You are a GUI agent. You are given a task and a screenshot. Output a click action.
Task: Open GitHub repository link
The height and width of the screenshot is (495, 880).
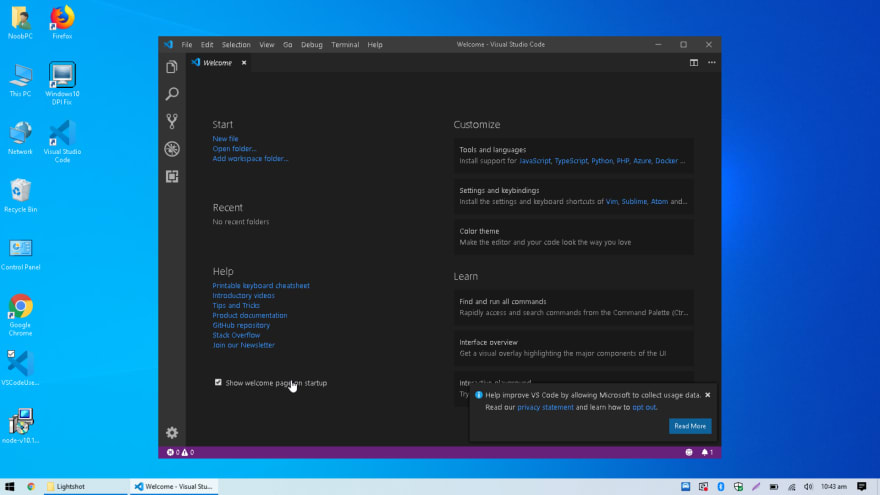[x=241, y=325]
